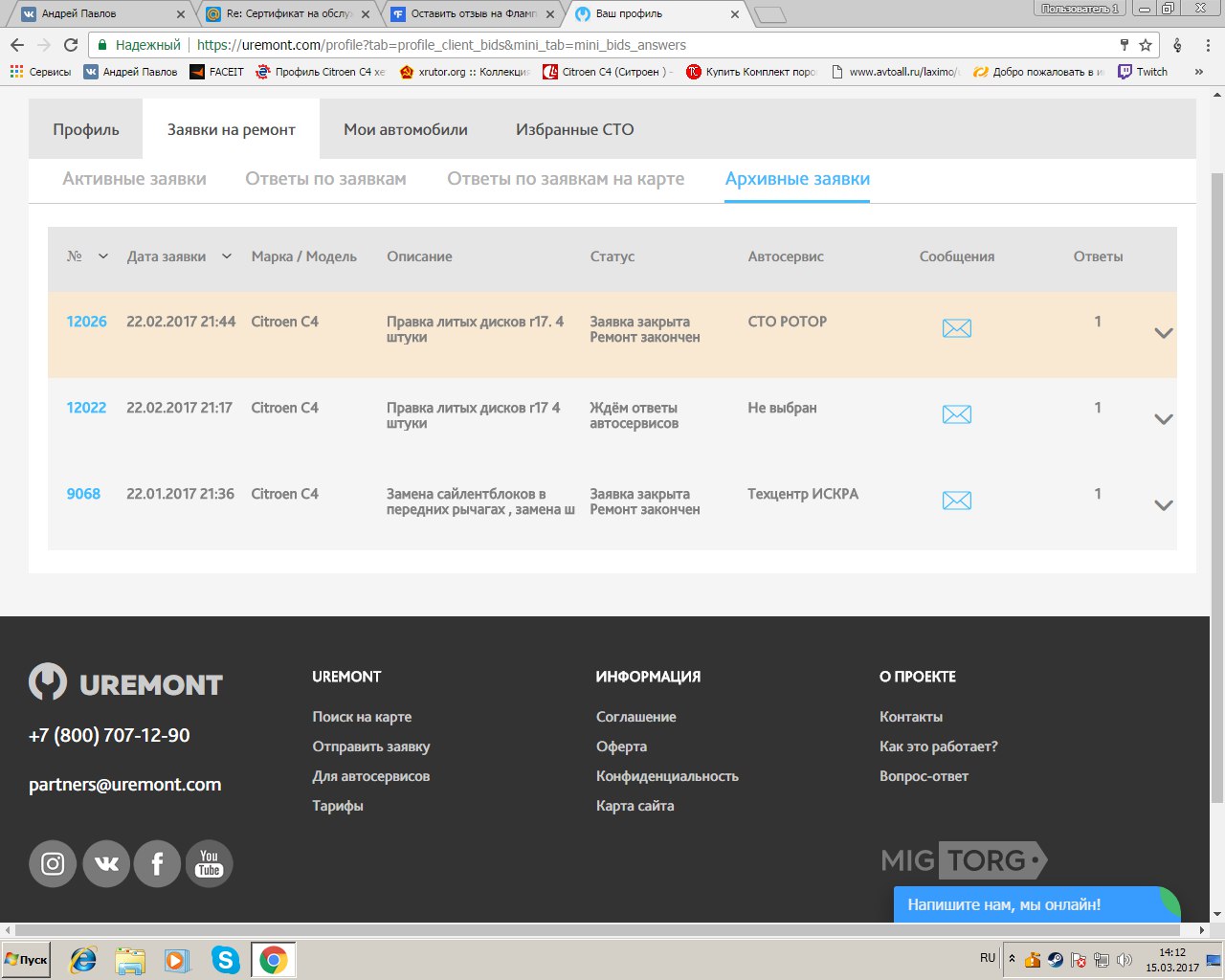The height and width of the screenshot is (980, 1225).
Task: Expand the row of request 12022
Action: [x=1163, y=419]
